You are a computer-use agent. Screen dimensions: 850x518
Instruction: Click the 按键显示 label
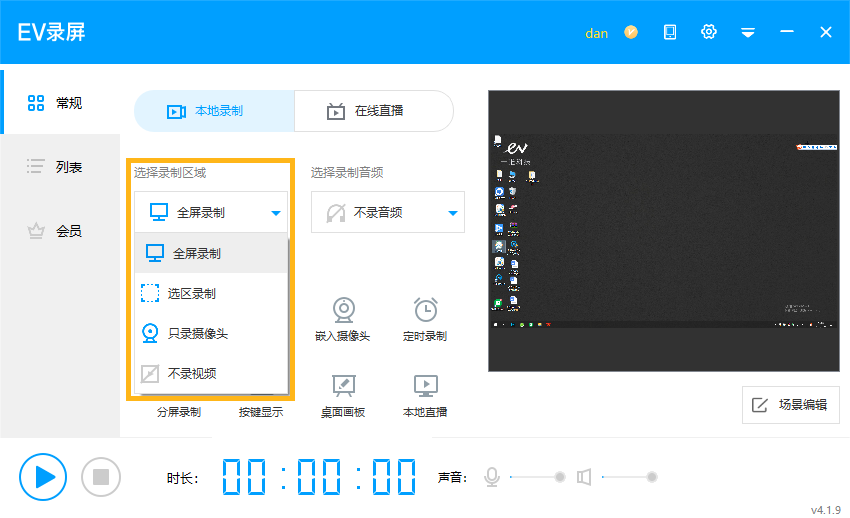[261, 412]
